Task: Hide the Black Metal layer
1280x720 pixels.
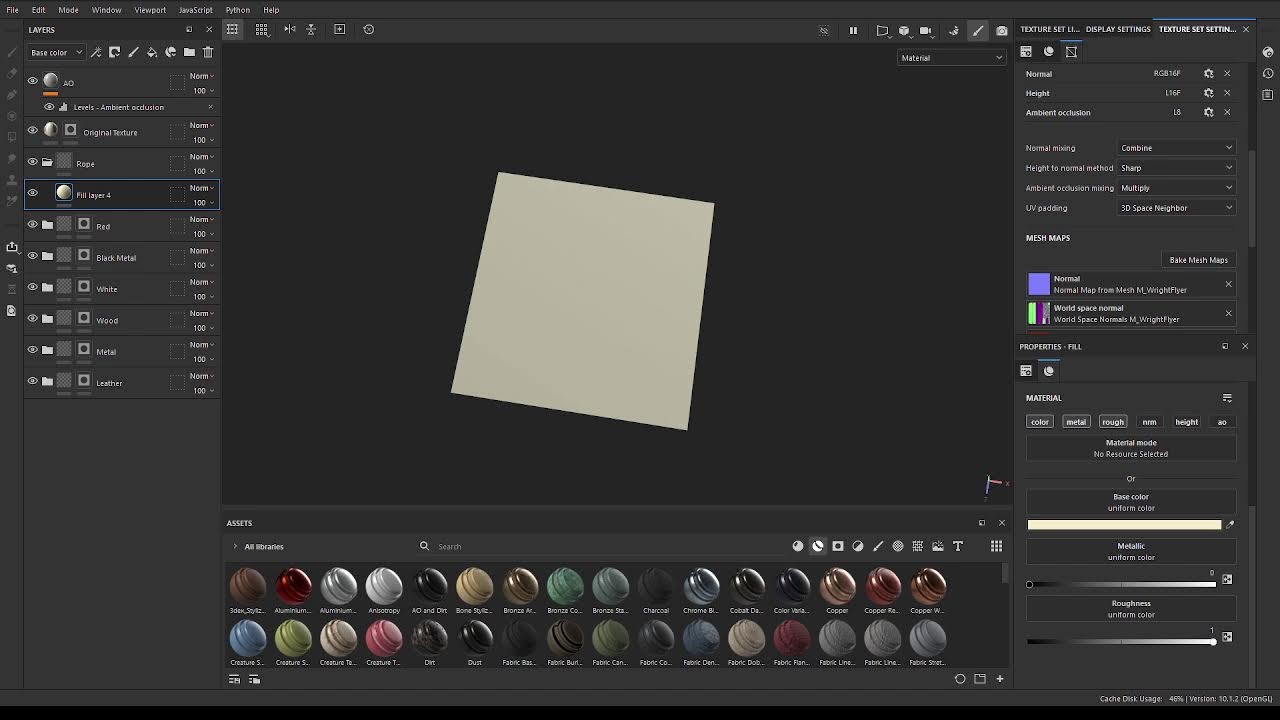Action: coord(32,256)
